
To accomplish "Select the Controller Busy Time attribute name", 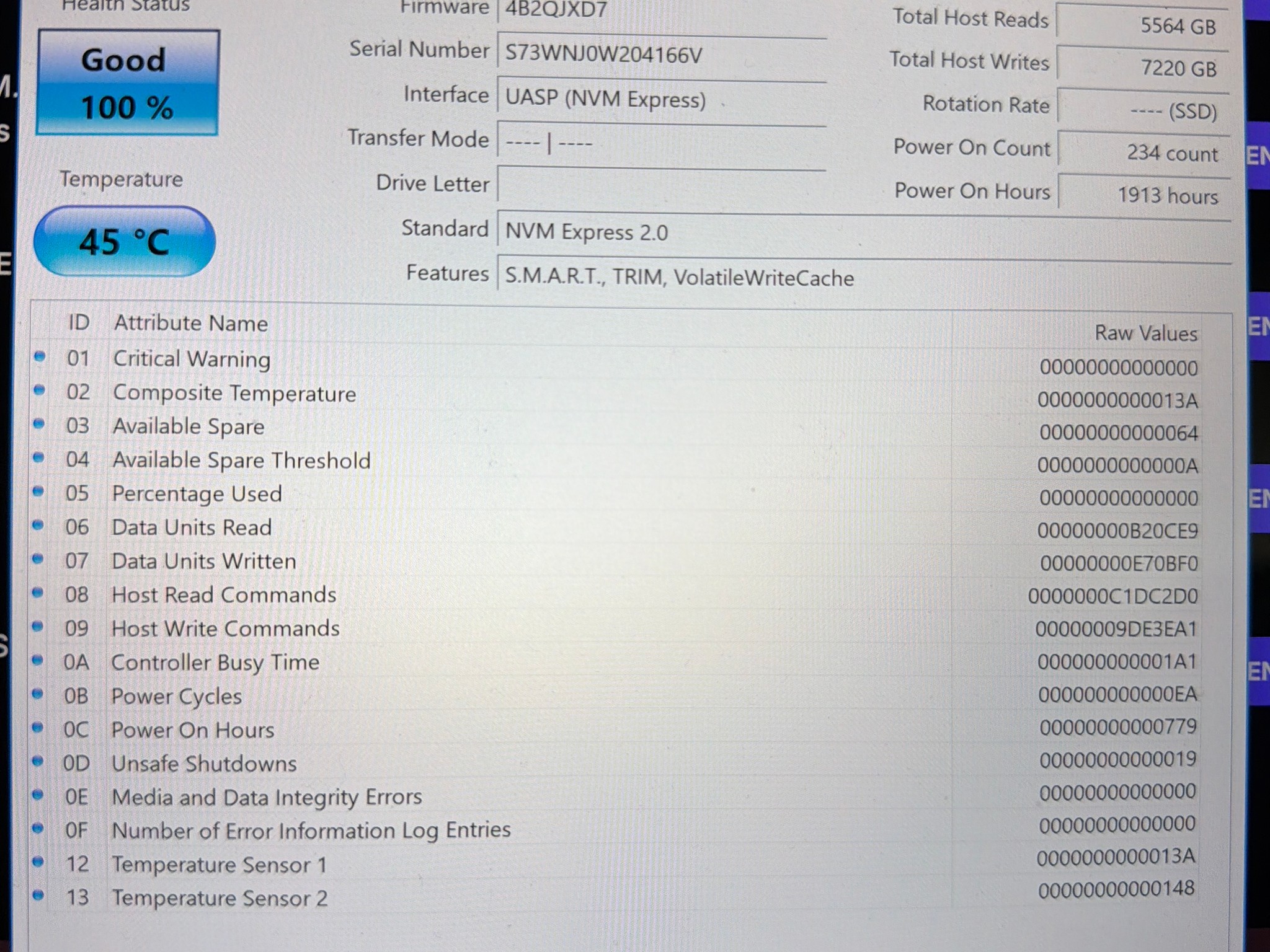I will (215, 663).
